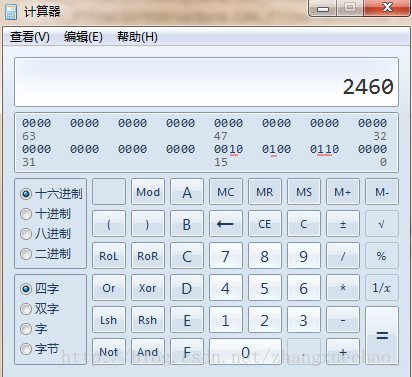Add to memory using M+
This screenshot has width=412, height=377.
[x=343, y=192]
